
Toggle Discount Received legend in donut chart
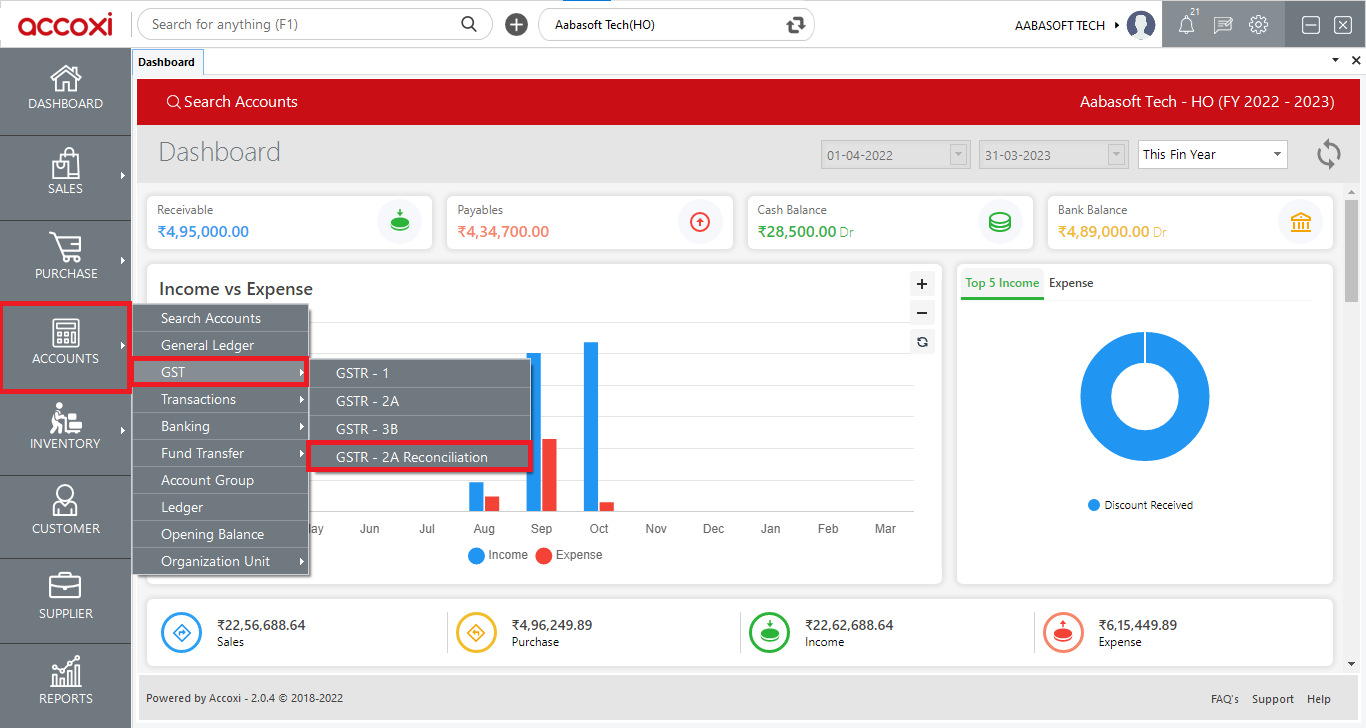tap(1141, 505)
